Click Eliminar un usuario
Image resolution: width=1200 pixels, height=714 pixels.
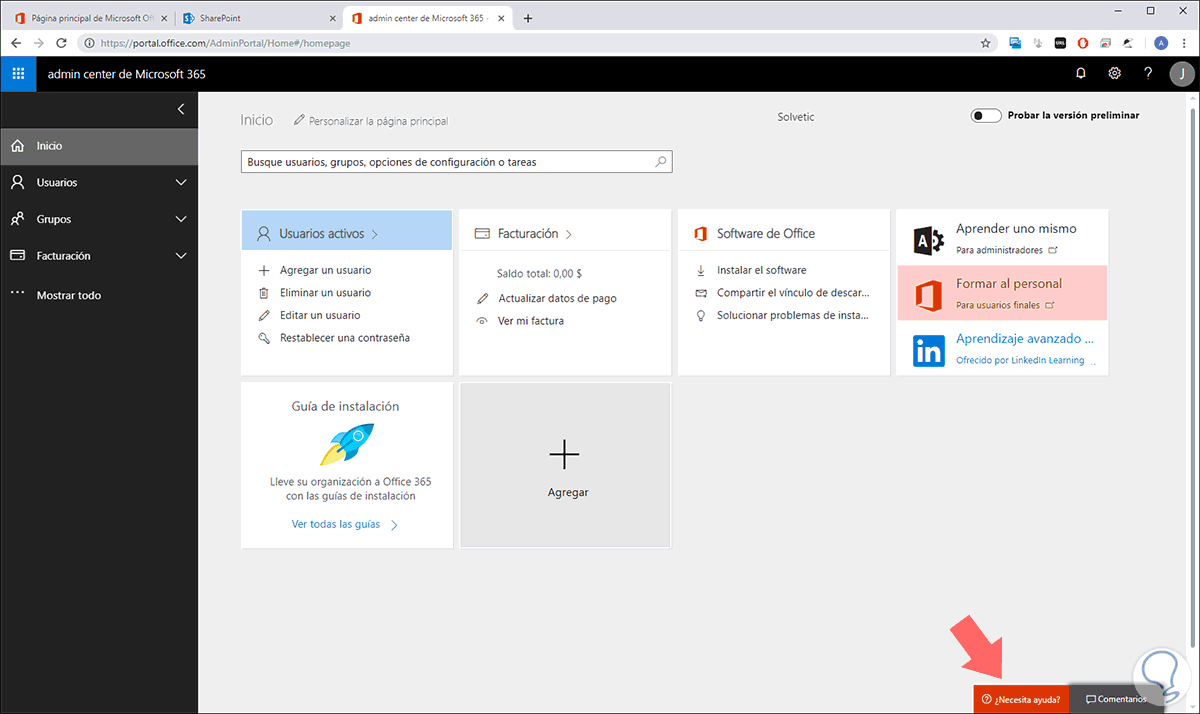326,293
